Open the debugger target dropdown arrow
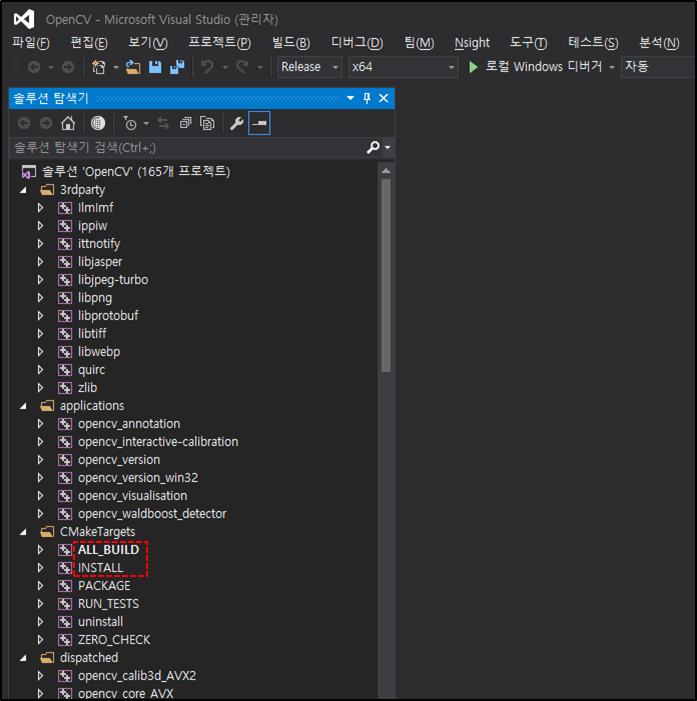 tap(612, 67)
